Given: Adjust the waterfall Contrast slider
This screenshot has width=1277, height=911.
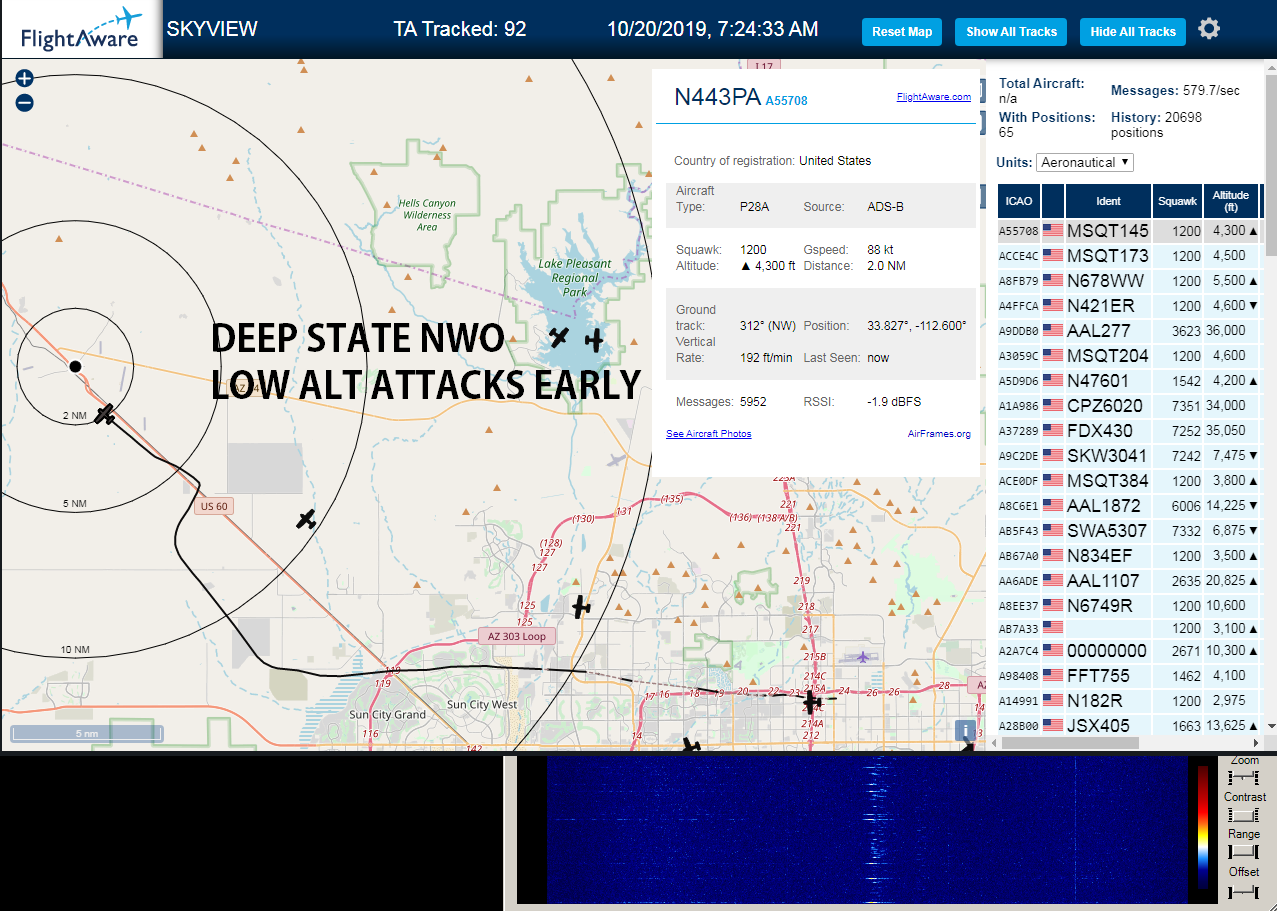Looking at the screenshot, I should (1243, 815).
